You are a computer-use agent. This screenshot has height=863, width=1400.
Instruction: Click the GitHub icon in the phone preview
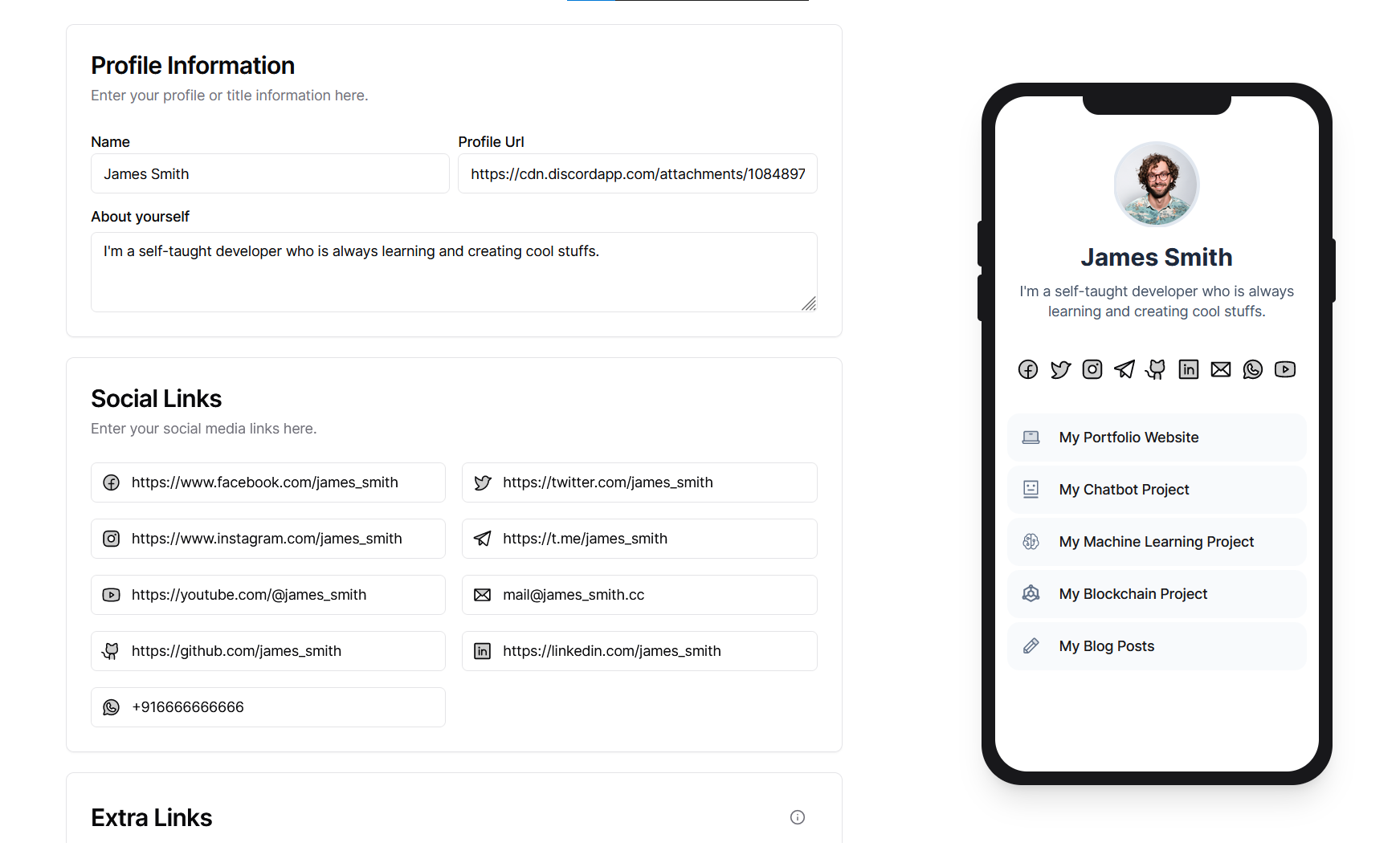coord(1157,369)
